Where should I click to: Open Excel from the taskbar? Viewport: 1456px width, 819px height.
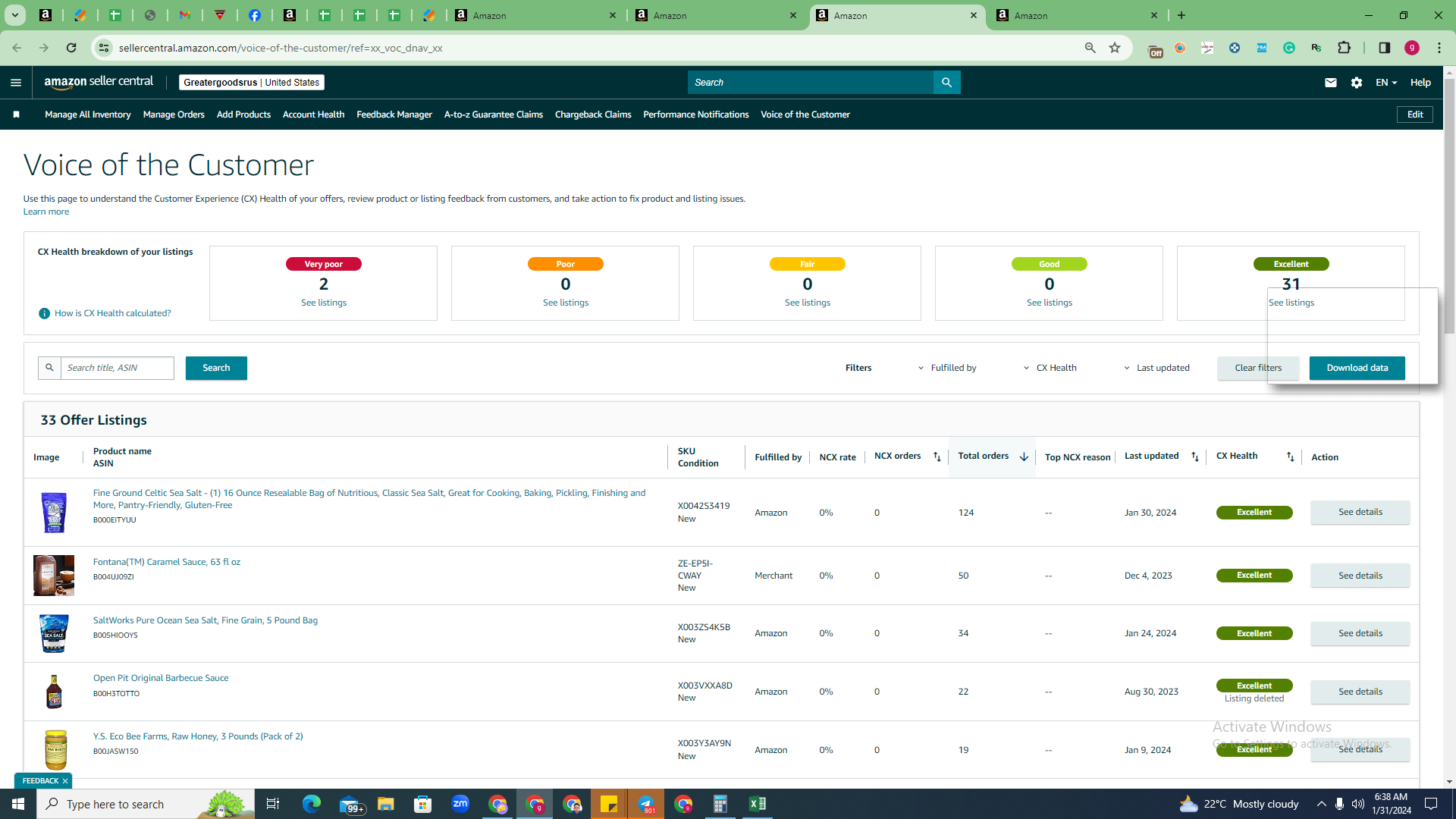757,804
